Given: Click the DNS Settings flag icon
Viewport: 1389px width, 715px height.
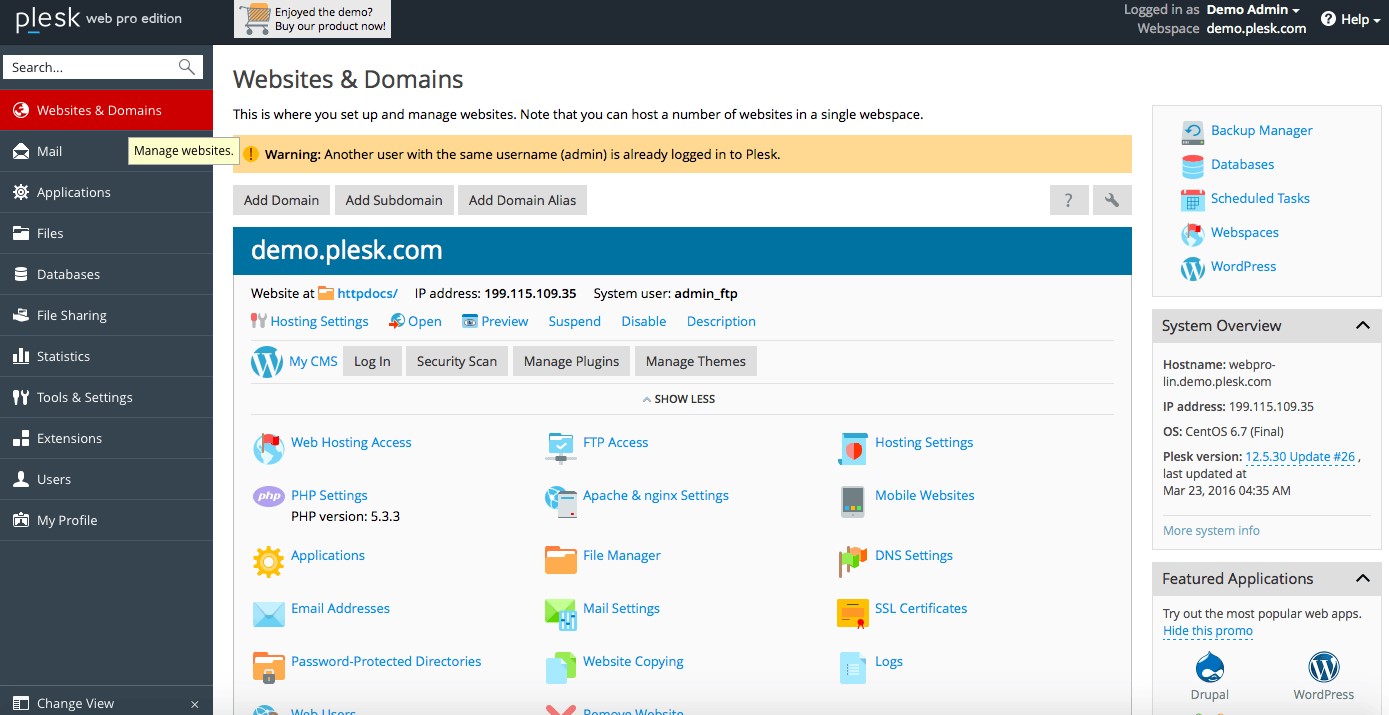Looking at the screenshot, I should point(852,558).
